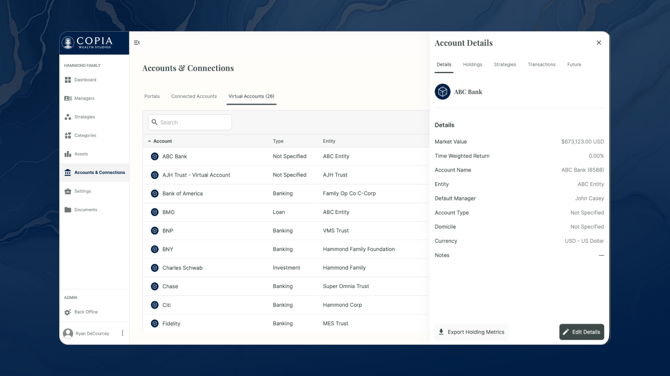670x376 pixels.
Task: Click the Market Value $673,123.00 USD
Action: pos(582,142)
